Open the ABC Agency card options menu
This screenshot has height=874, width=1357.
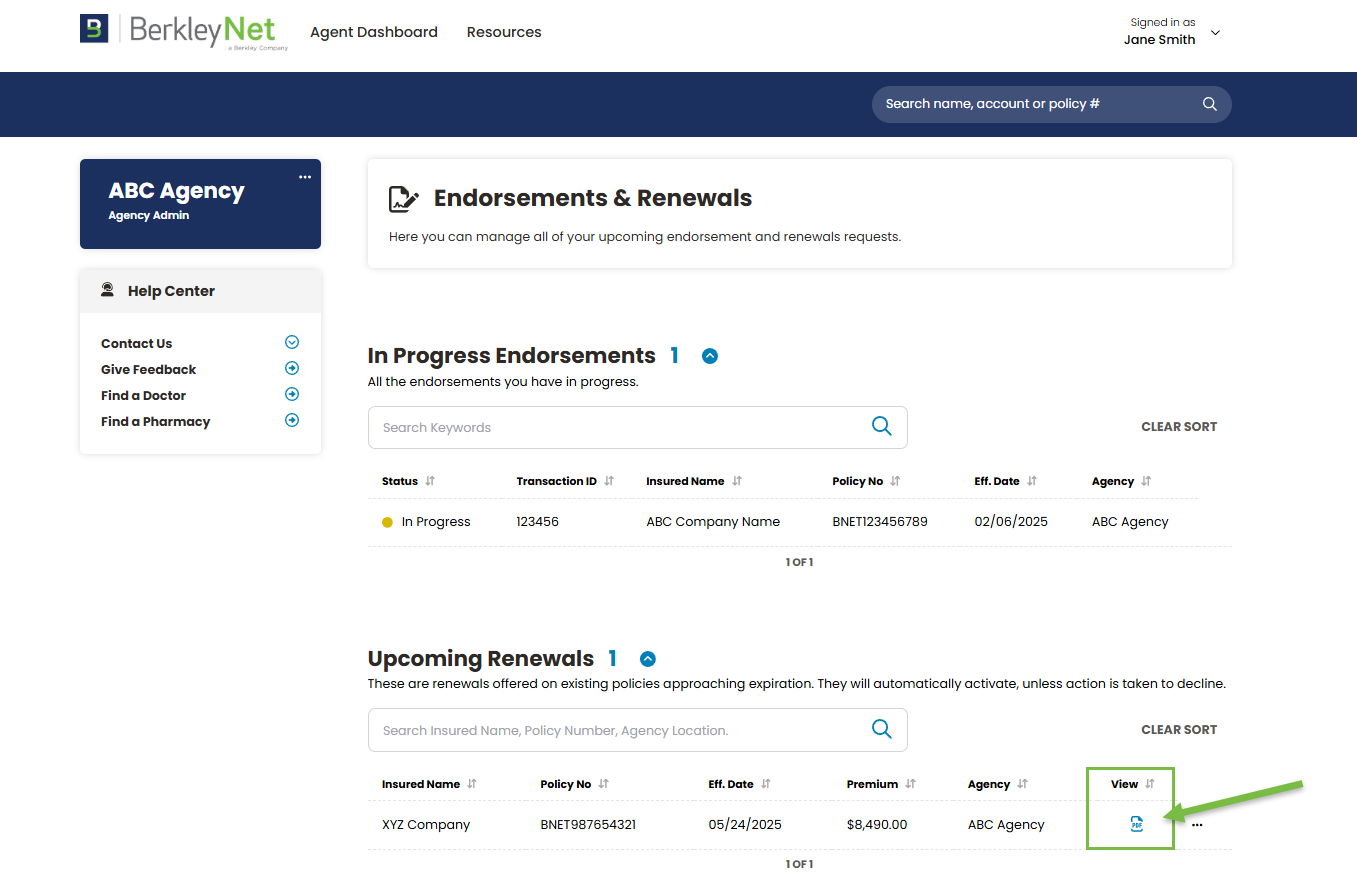coord(305,177)
